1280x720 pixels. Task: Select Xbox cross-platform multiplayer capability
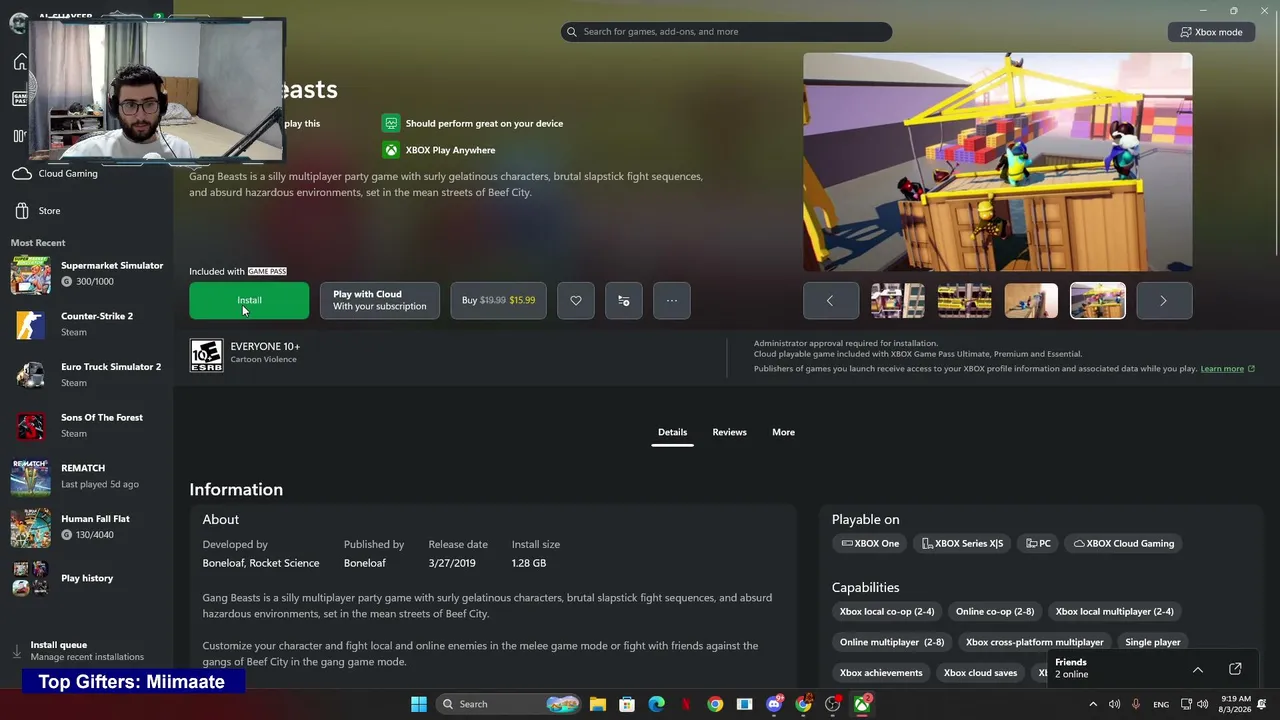[x=1035, y=642]
